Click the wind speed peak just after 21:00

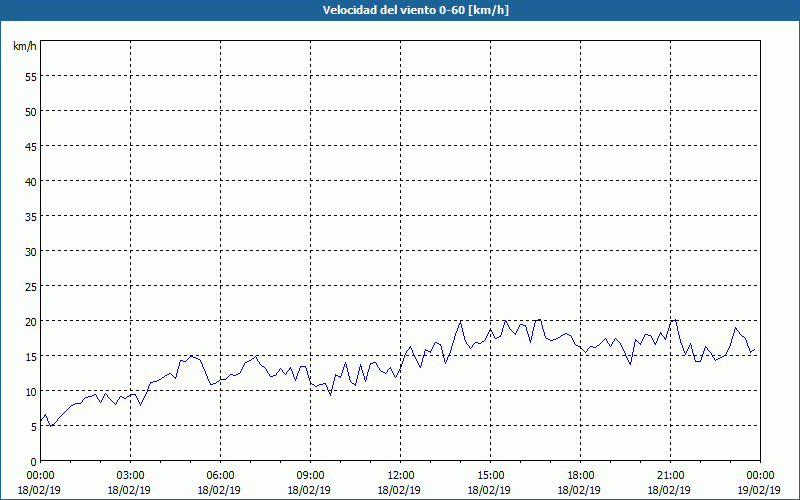tap(676, 320)
